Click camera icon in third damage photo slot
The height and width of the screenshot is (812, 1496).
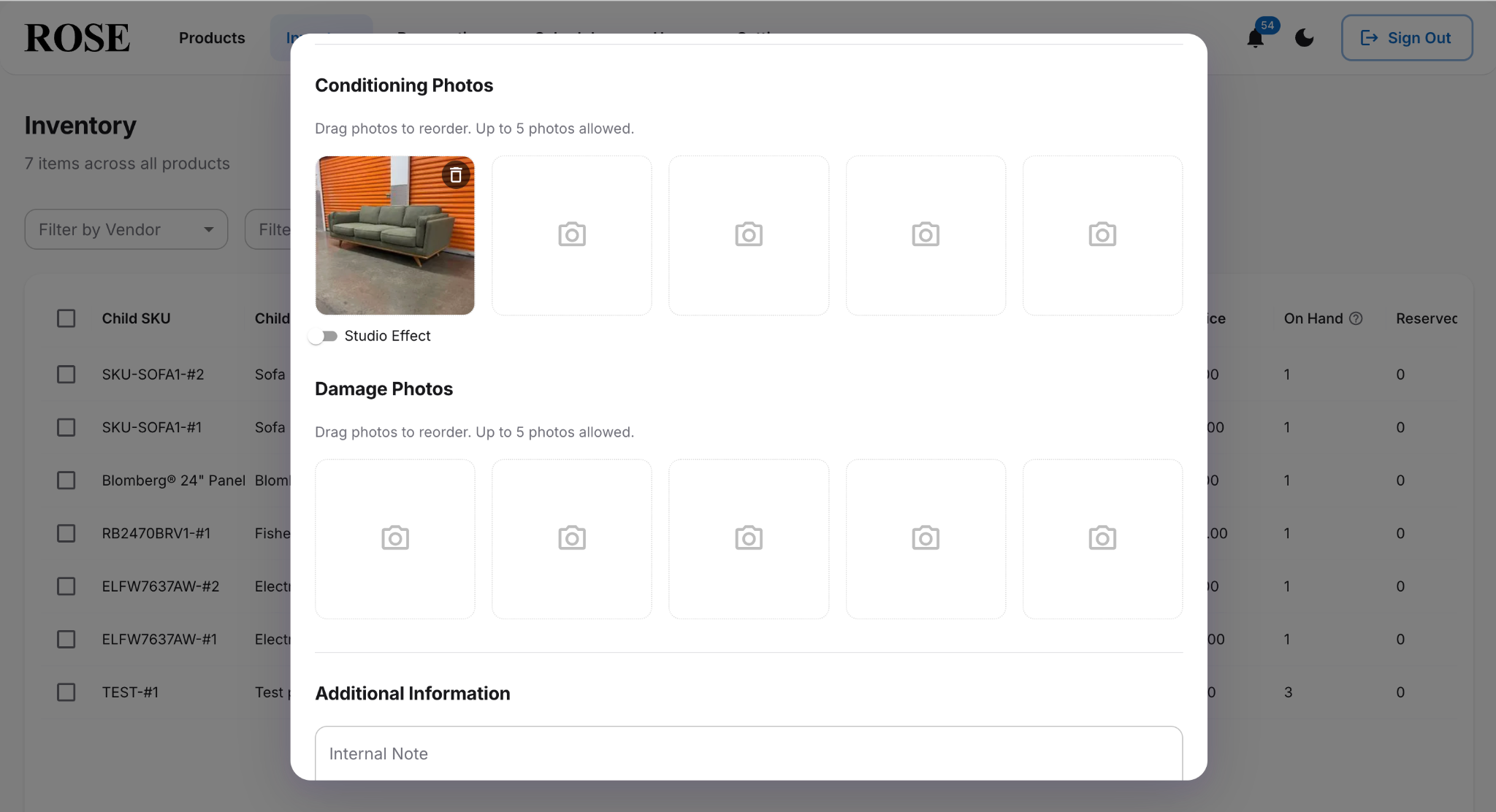(749, 538)
